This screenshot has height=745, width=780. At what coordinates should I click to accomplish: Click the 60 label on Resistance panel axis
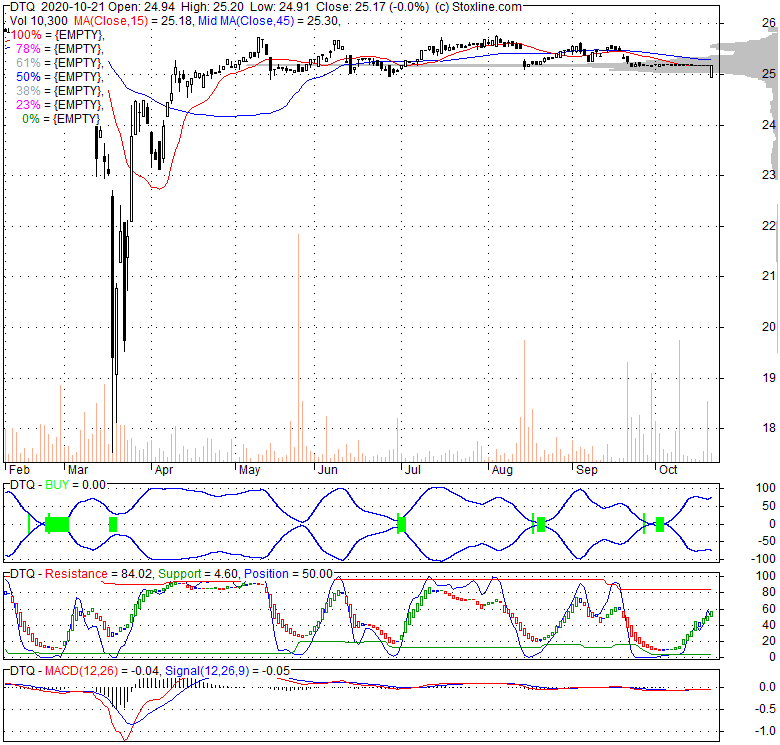[x=769, y=609]
